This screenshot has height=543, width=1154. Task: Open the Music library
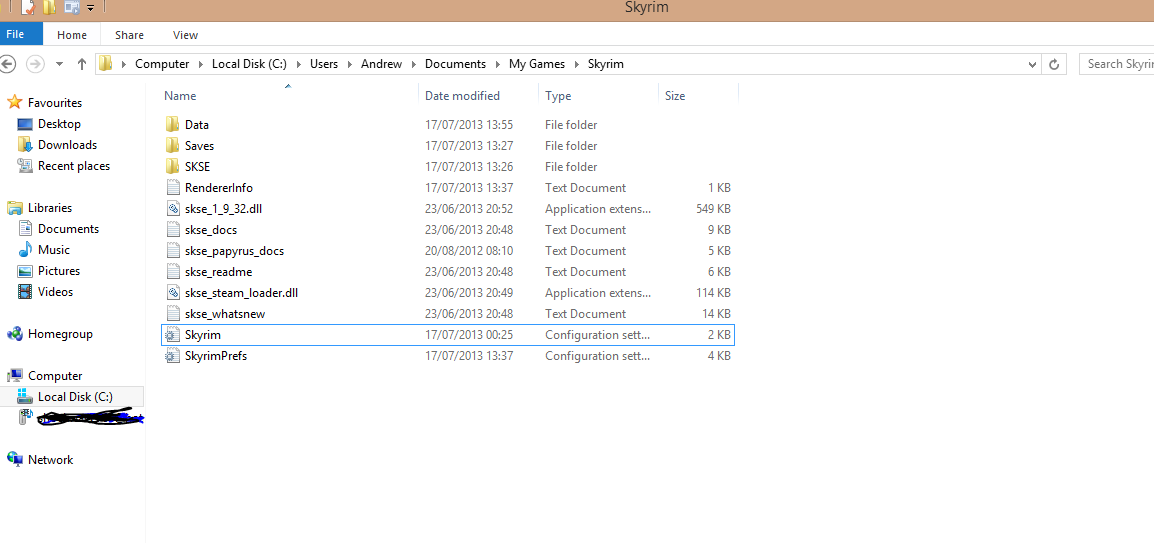(x=54, y=249)
